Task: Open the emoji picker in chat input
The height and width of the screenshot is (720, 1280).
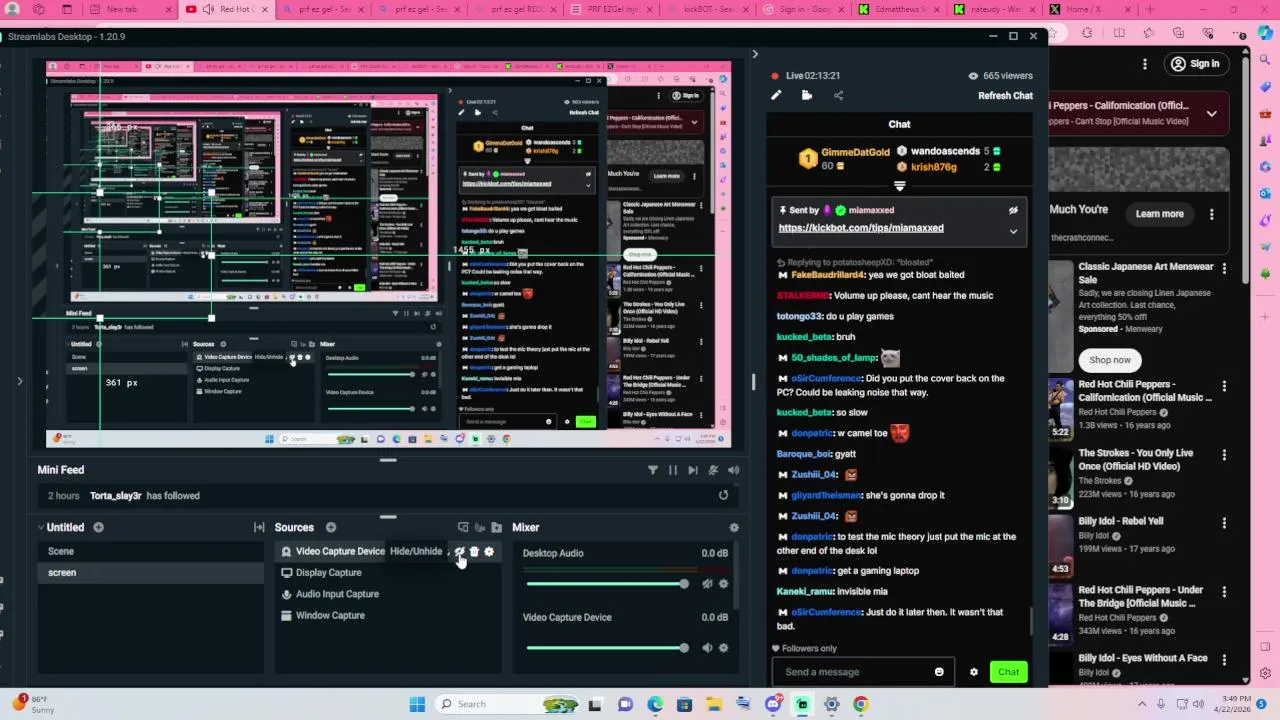Action: tap(939, 672)
